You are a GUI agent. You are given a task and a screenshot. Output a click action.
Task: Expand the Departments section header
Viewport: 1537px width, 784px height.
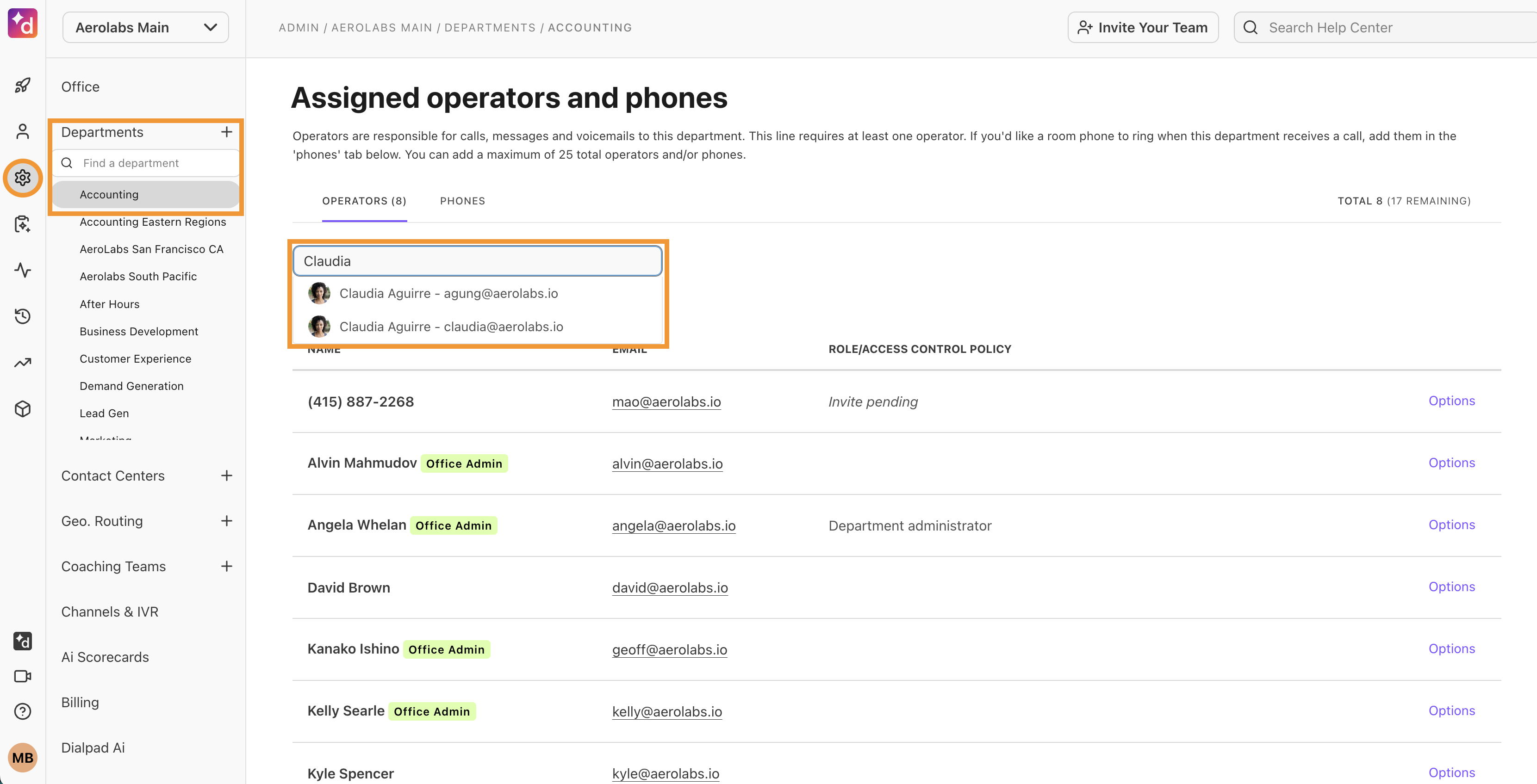(x=102, y=132)
